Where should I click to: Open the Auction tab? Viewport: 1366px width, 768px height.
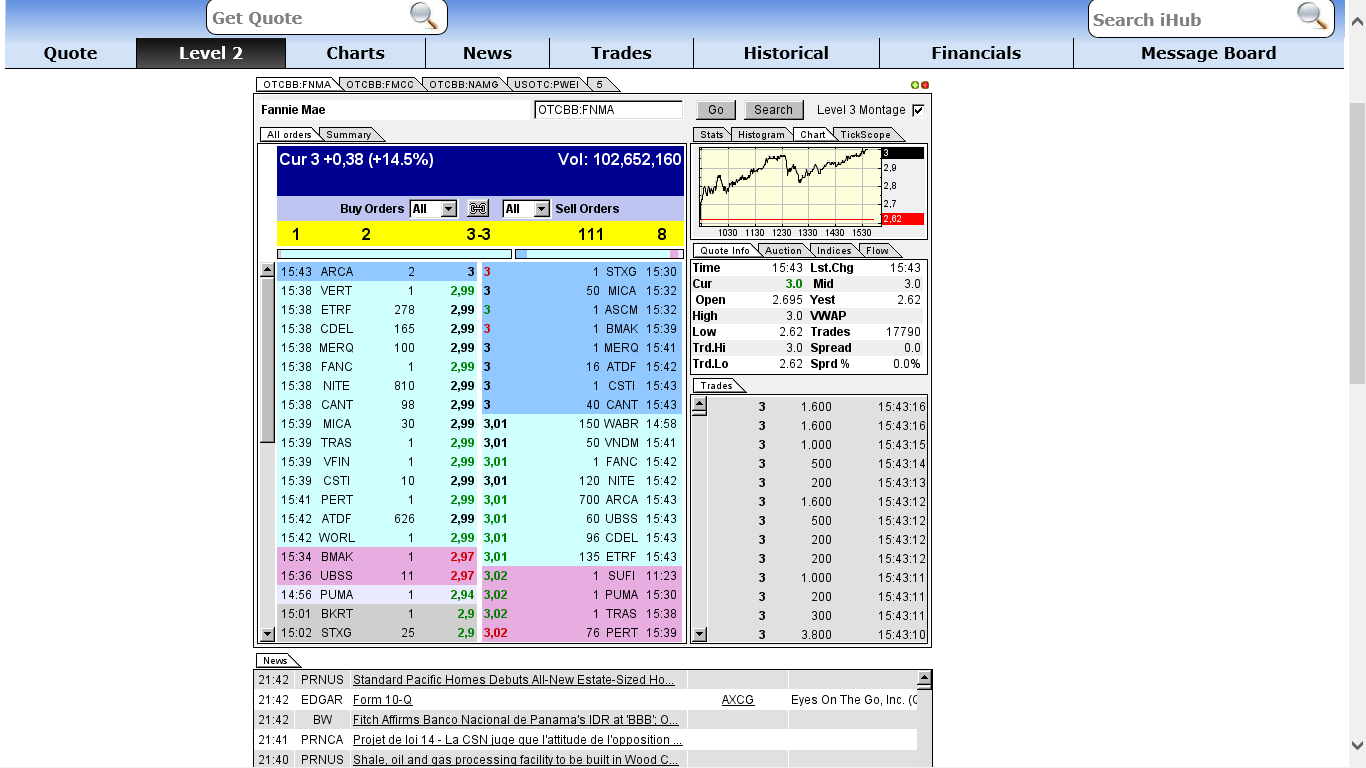[x=783, y=251]
